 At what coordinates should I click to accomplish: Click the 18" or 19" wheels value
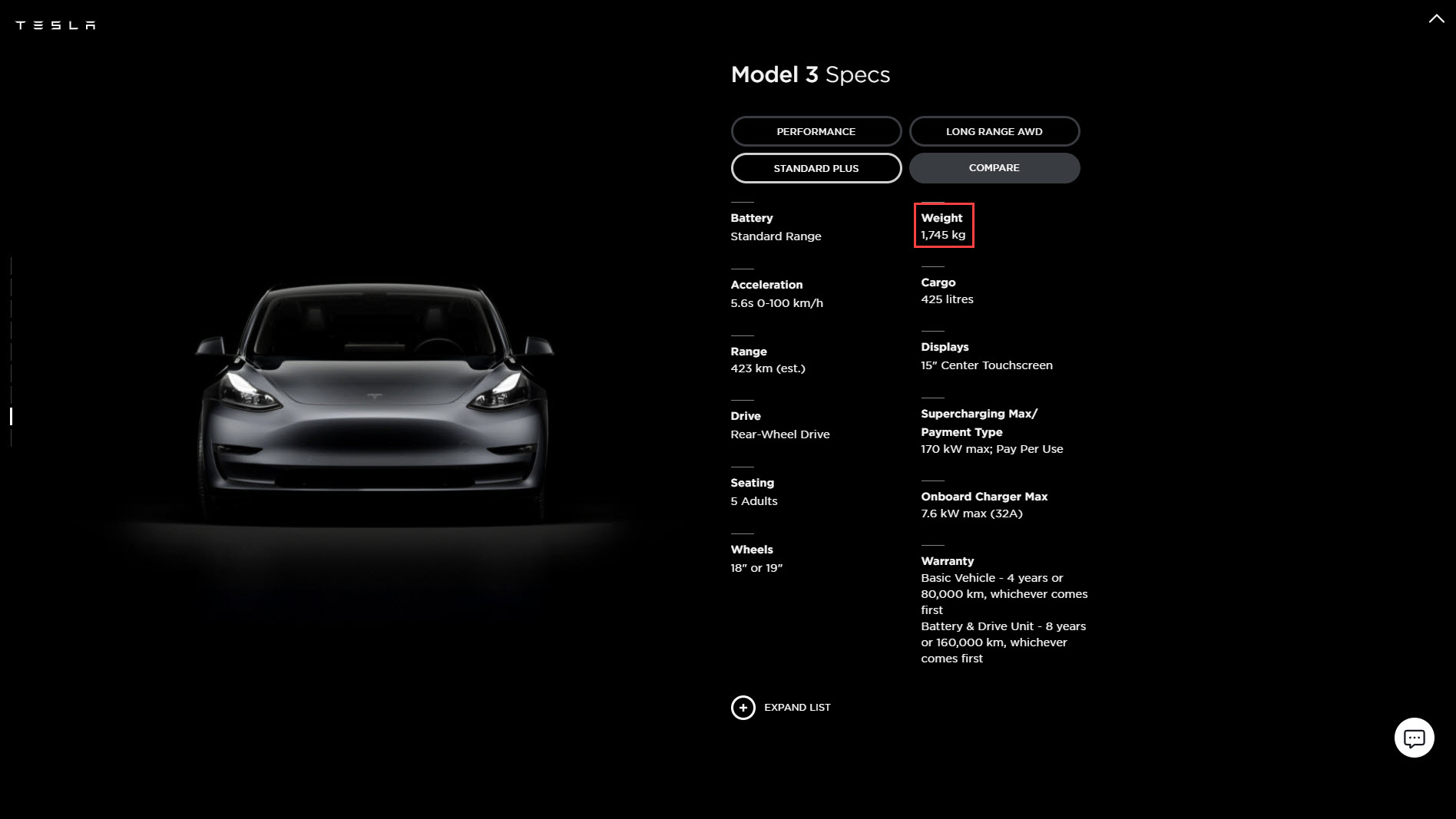click(x=756, y=568)
